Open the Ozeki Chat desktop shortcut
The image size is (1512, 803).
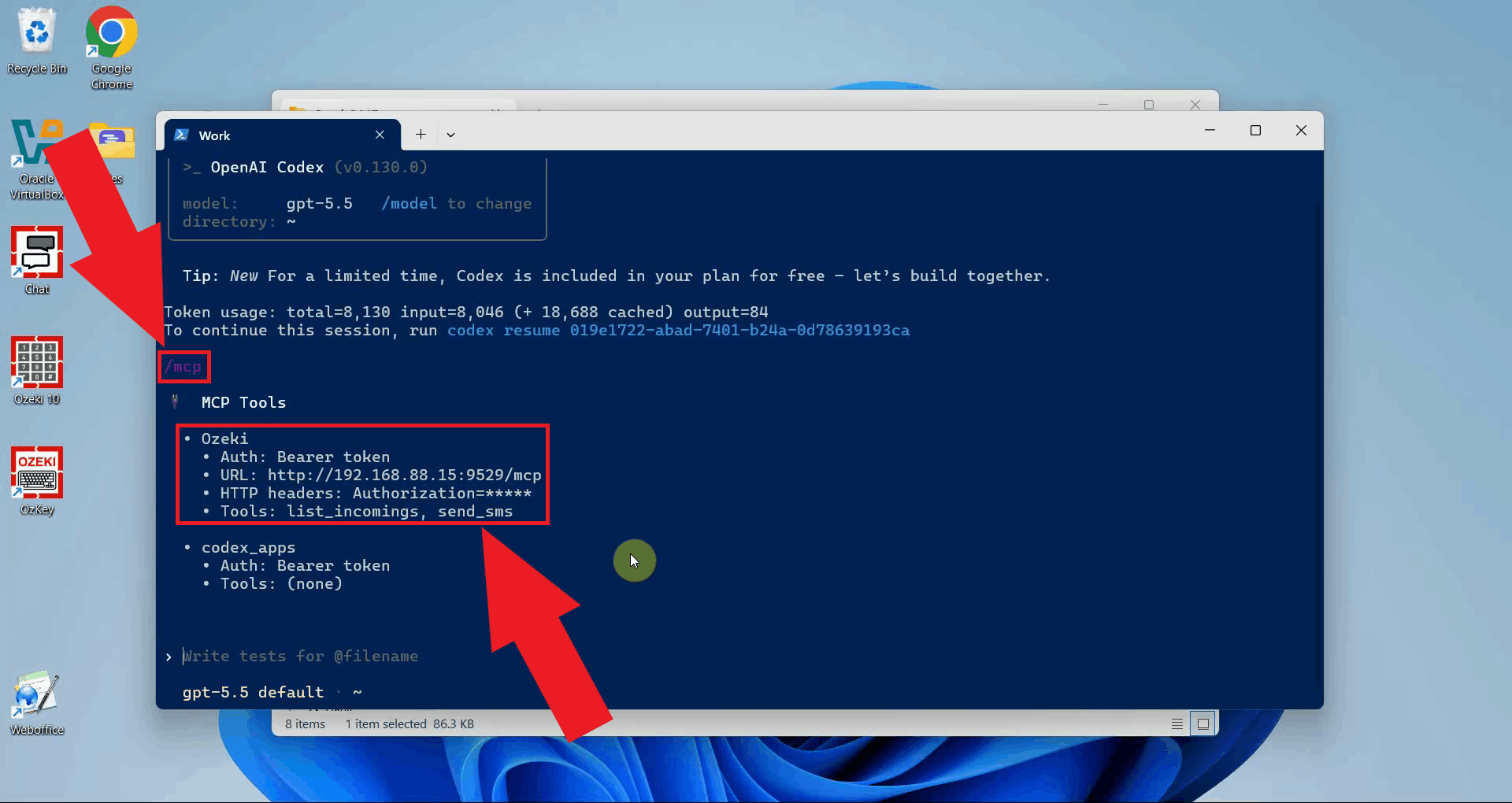(x=37, y=260)
